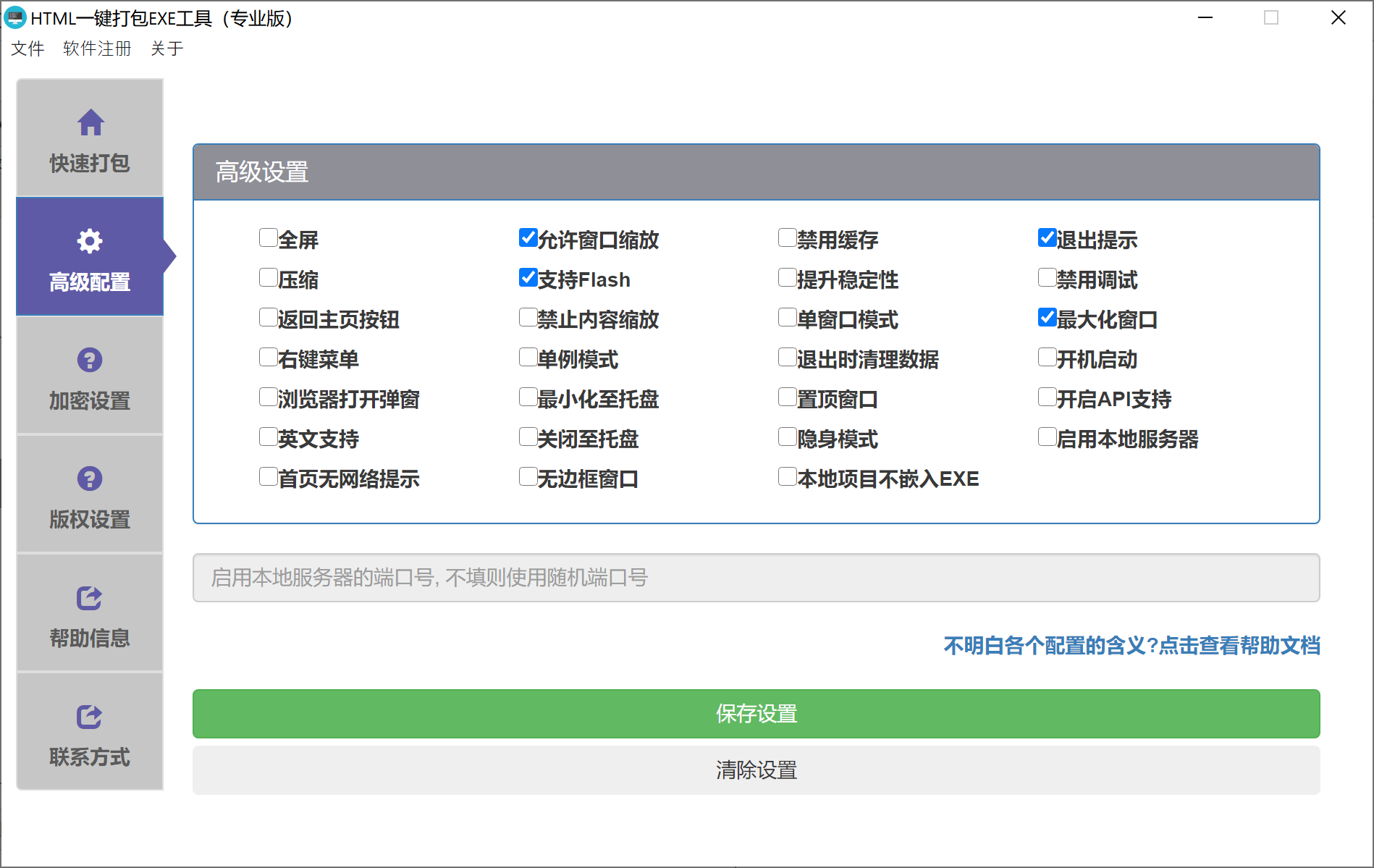Image resolution: width=1374 pixels, height=868 pixels.
Task: Click the green 保存设置 button
Action: 756,714
